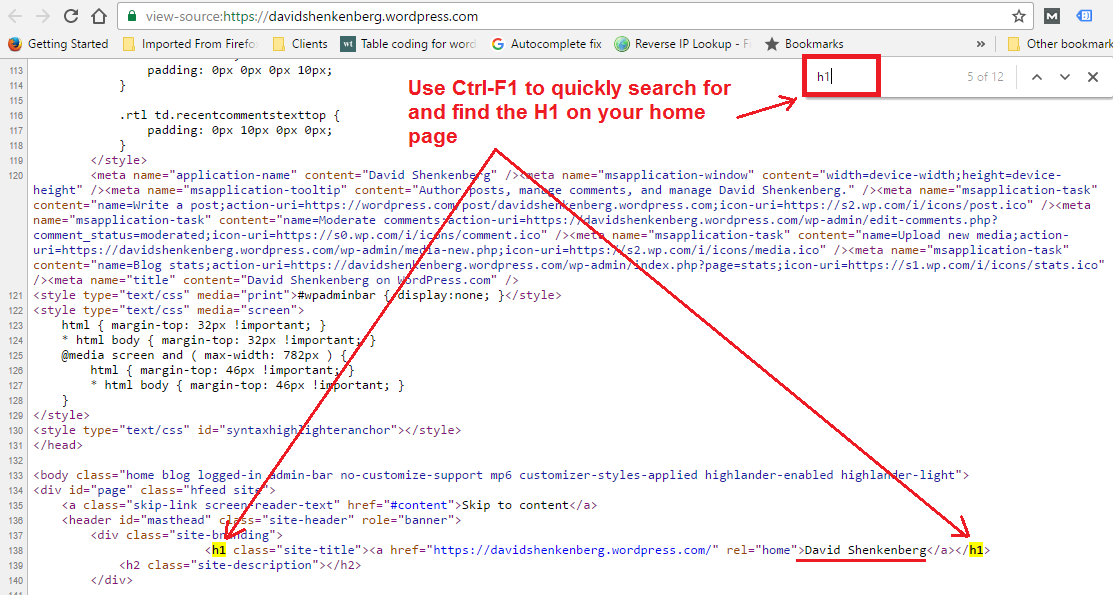Click the div id page line
1113x595 pixels.
pyautogui.click(x=154, y=490)
